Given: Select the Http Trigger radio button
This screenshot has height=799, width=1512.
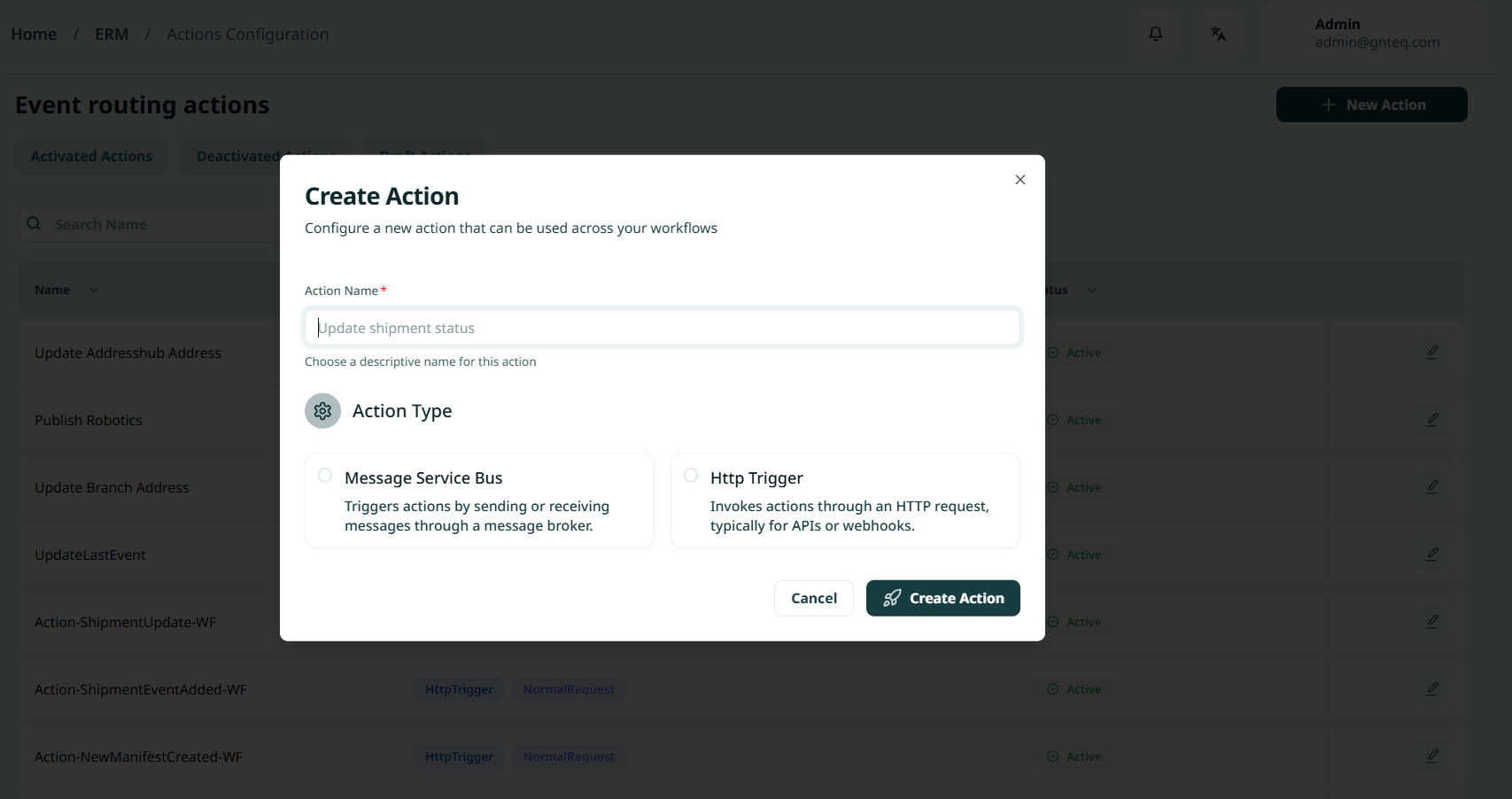Looking at the screenshot, I should [691, 476].
